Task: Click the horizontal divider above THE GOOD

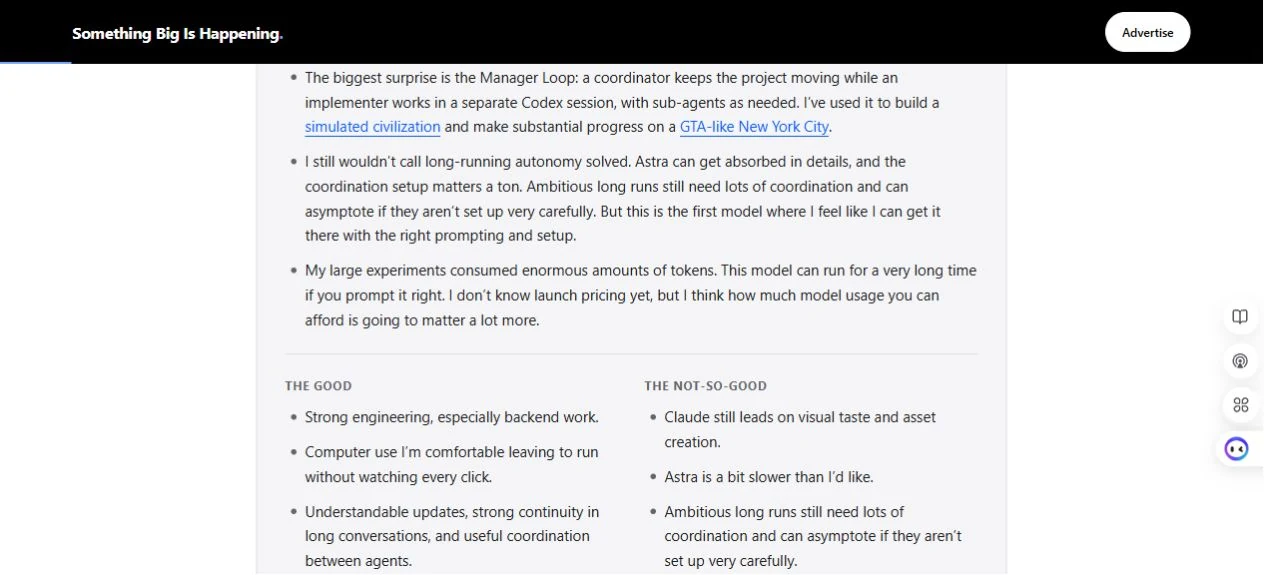Action: tap(632, 354)
